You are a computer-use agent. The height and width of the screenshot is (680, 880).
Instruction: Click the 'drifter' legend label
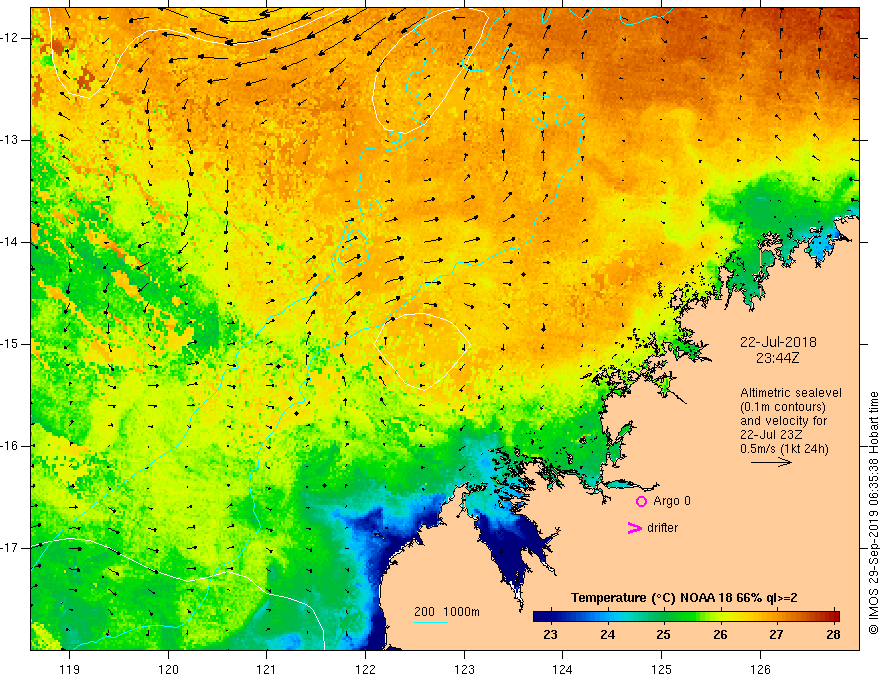click(662, 528)
